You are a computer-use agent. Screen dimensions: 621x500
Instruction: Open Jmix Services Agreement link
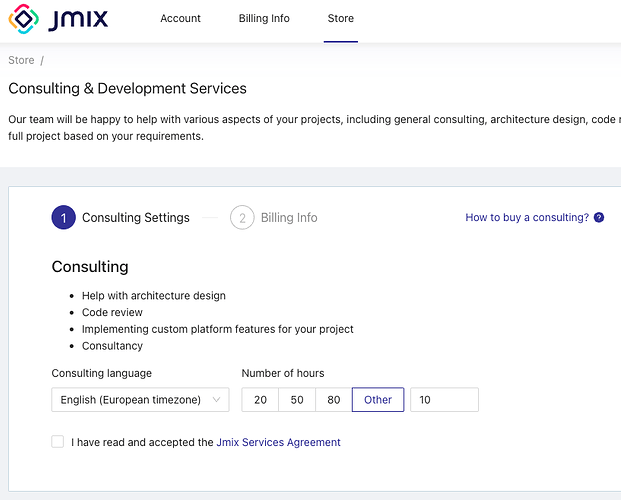(278, 442)
